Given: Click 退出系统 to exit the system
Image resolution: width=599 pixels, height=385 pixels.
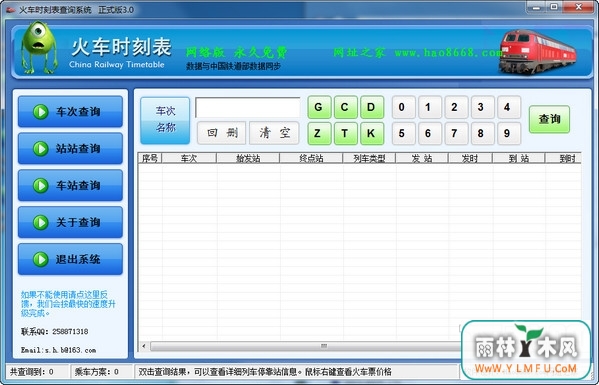Looking at the screenshot, I should point(70,259).
